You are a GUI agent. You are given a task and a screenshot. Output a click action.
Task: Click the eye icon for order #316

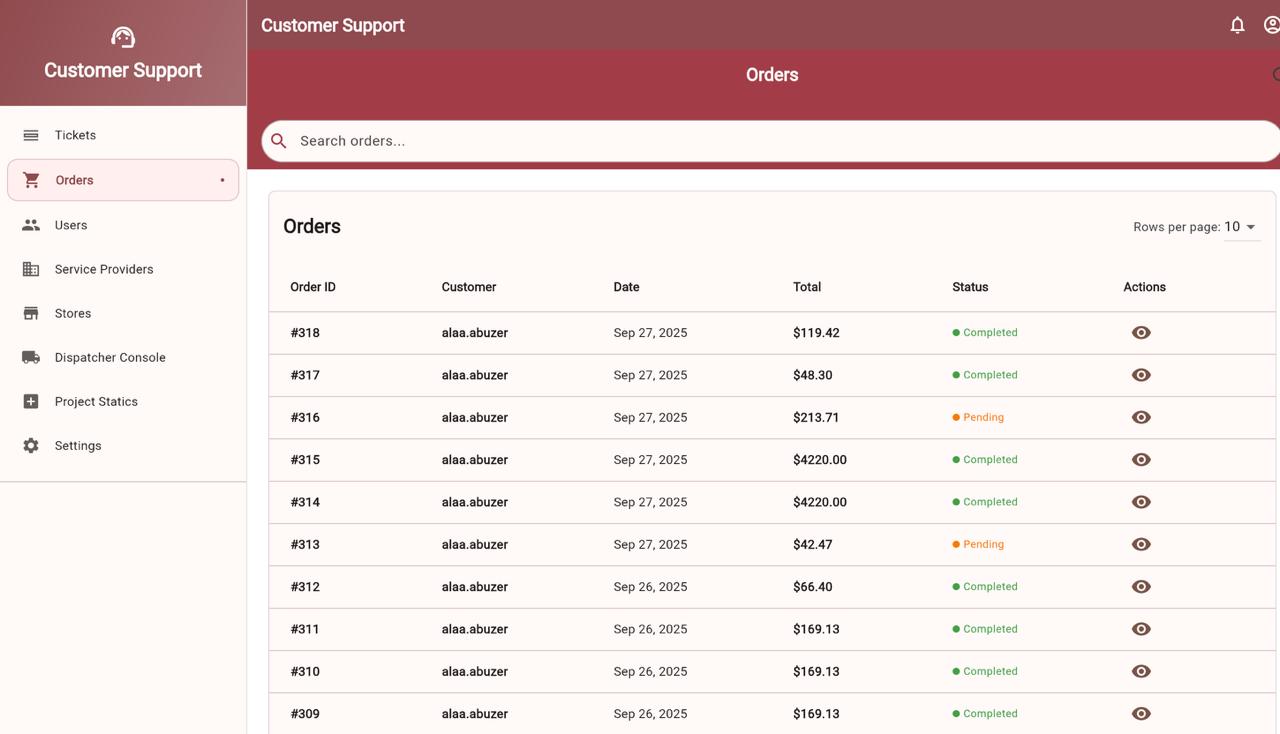(1141, 418)
